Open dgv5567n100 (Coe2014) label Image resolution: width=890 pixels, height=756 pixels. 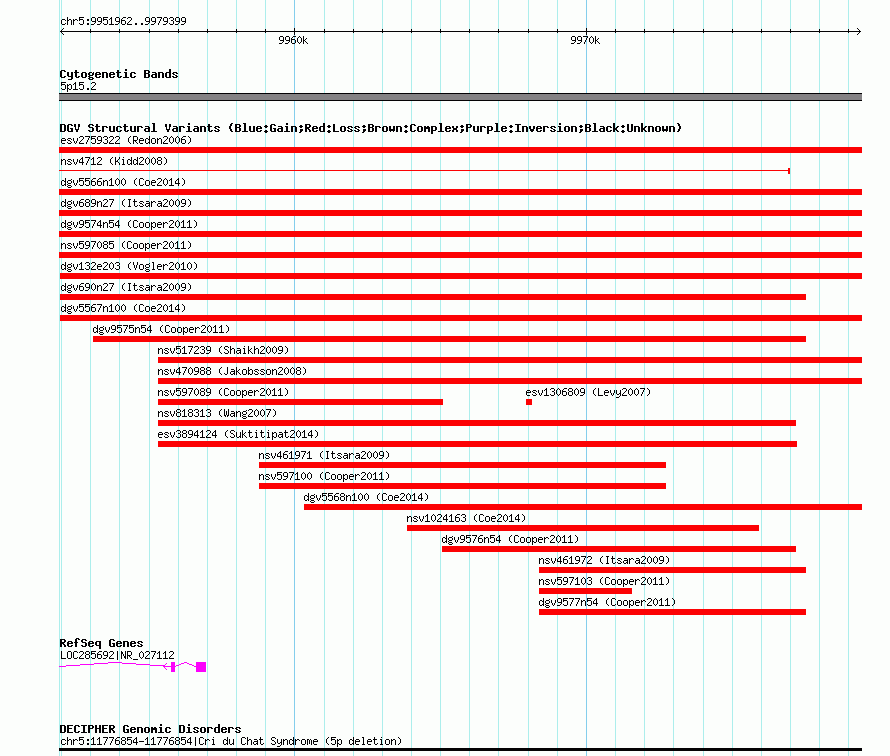[x=123, y=308]
